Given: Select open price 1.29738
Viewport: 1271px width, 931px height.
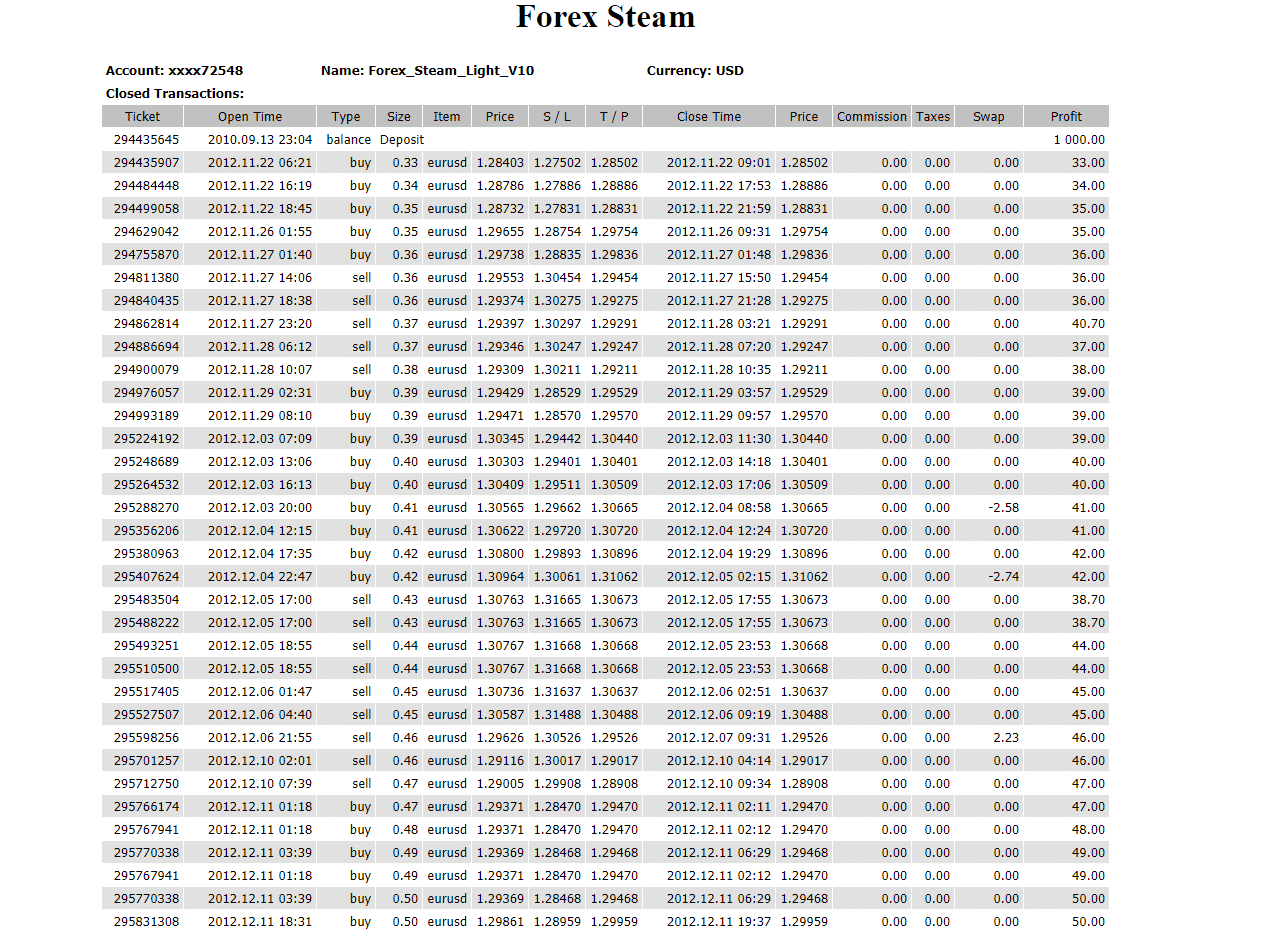Looking at the screenshot, I should coord(500,255).
